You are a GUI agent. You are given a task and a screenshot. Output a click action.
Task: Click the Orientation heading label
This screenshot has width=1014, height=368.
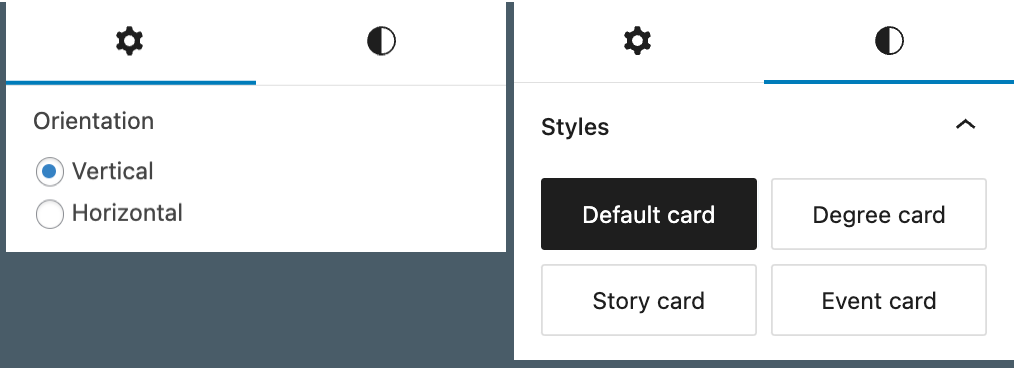coord(94,121)
